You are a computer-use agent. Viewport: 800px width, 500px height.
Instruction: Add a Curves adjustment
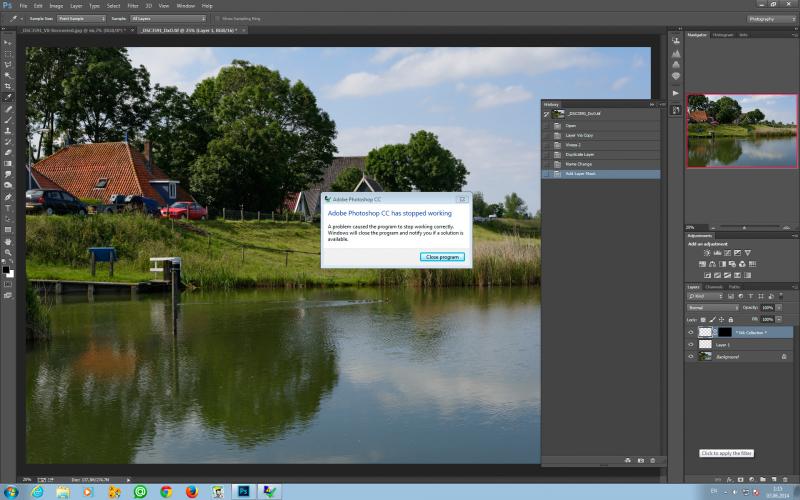click(728, 253)
